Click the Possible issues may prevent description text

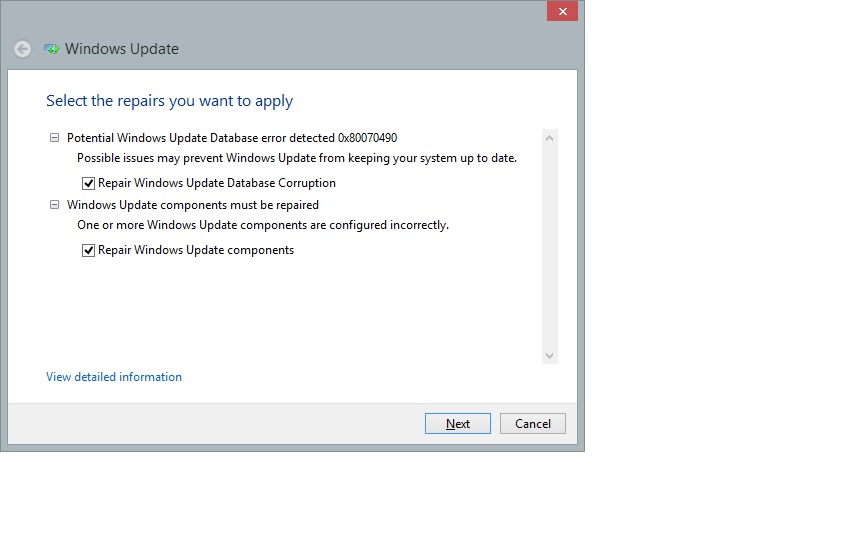click(x=297, y=158)
